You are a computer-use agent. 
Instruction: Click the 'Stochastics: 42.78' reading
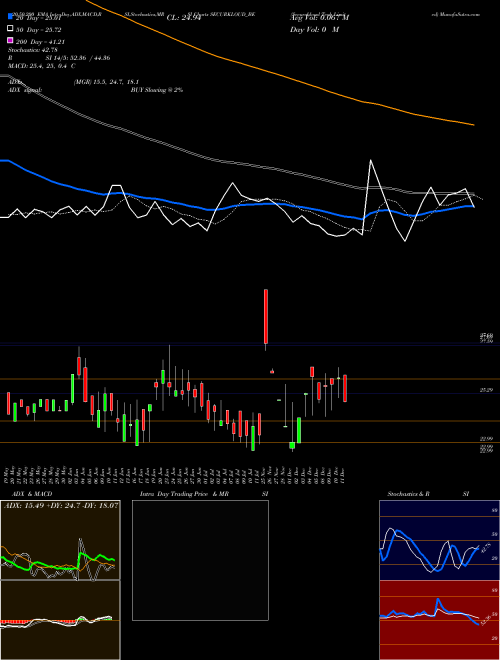click(x=32, y=50)
